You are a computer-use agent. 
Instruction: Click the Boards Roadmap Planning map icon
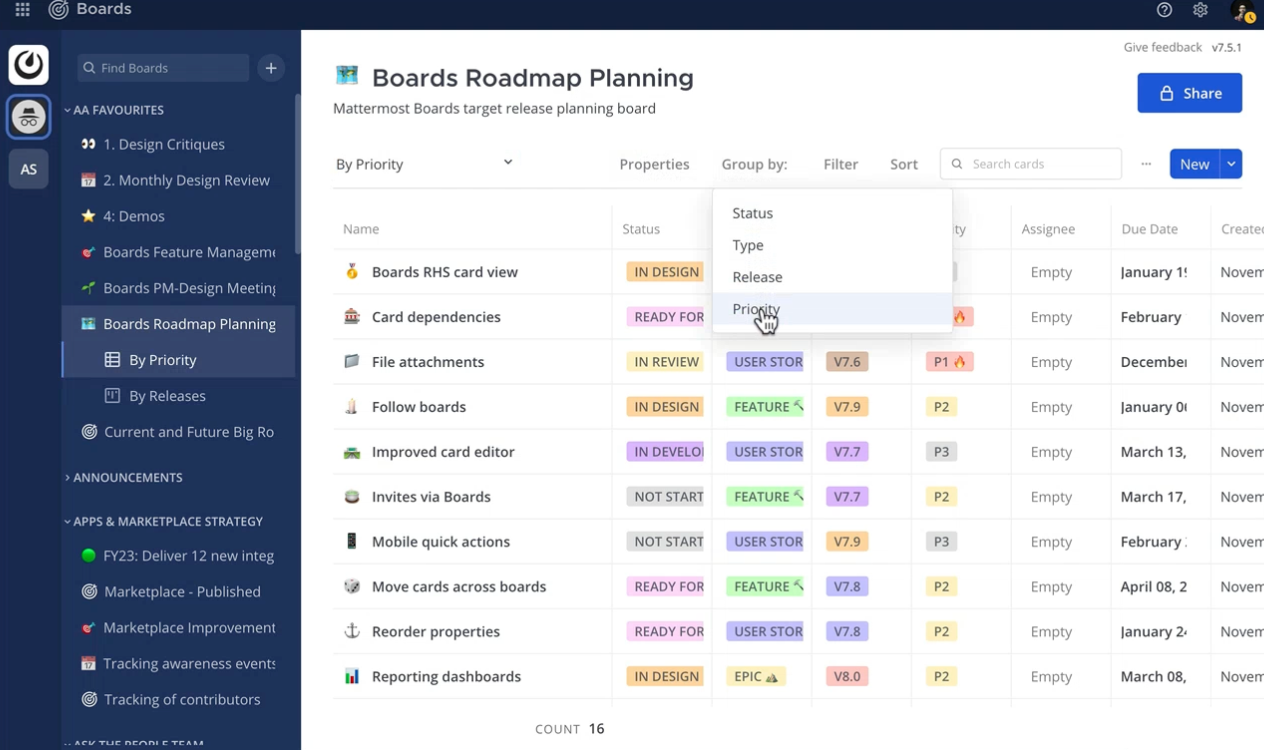pyautogui.click(x=347, y=76)
